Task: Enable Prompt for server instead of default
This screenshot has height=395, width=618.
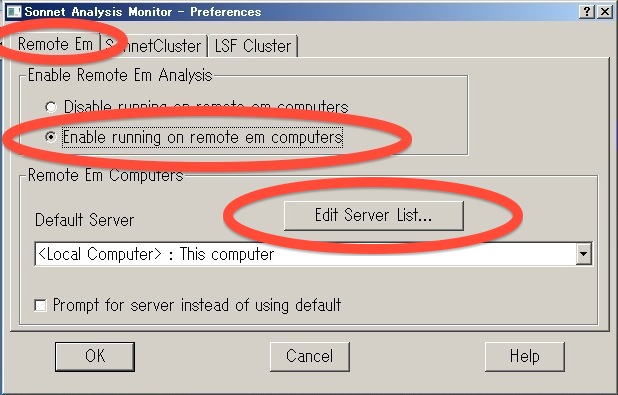Action: click(41, 305)
